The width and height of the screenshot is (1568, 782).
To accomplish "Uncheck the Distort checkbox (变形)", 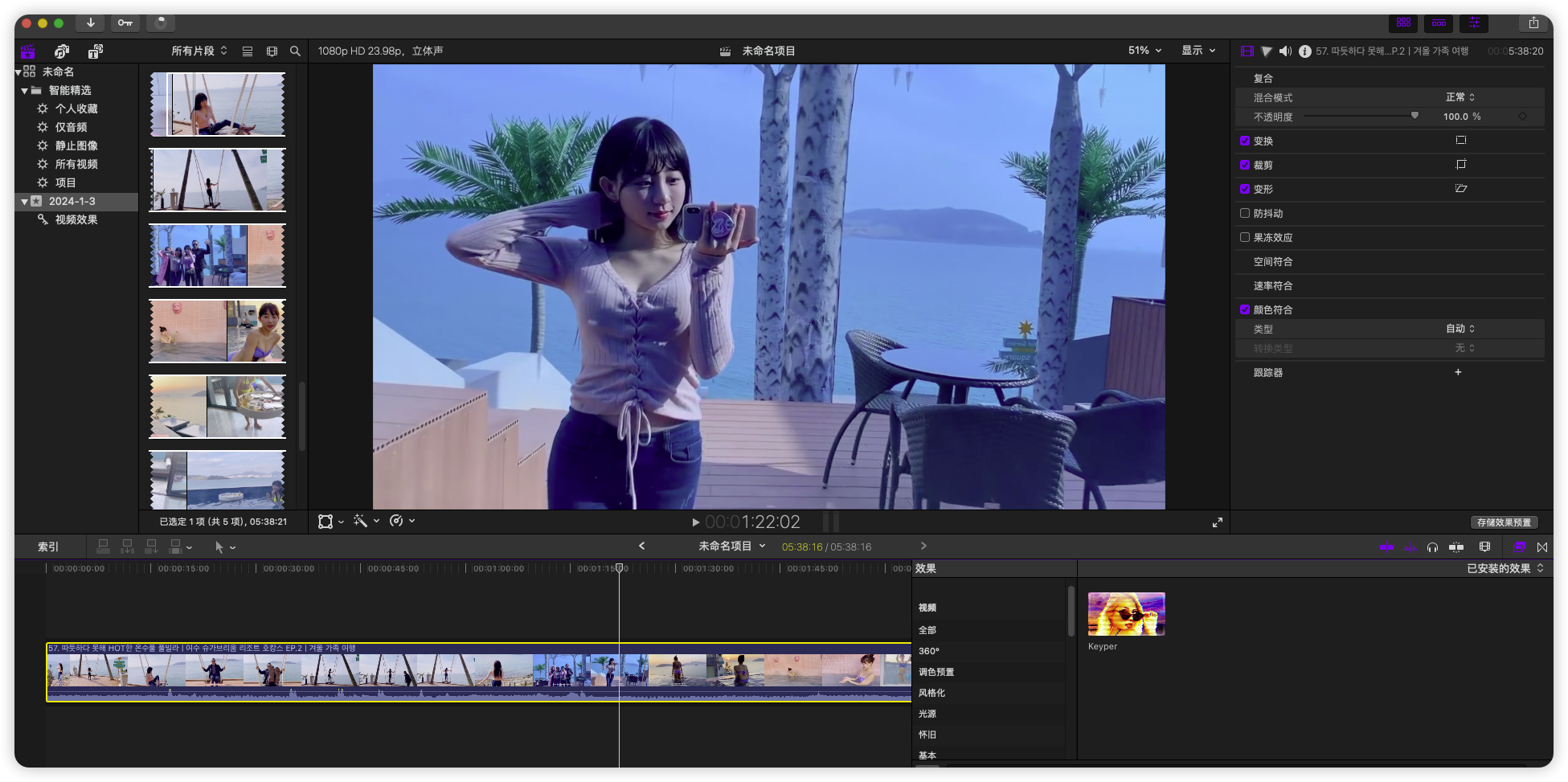I will coord(1245,189).
